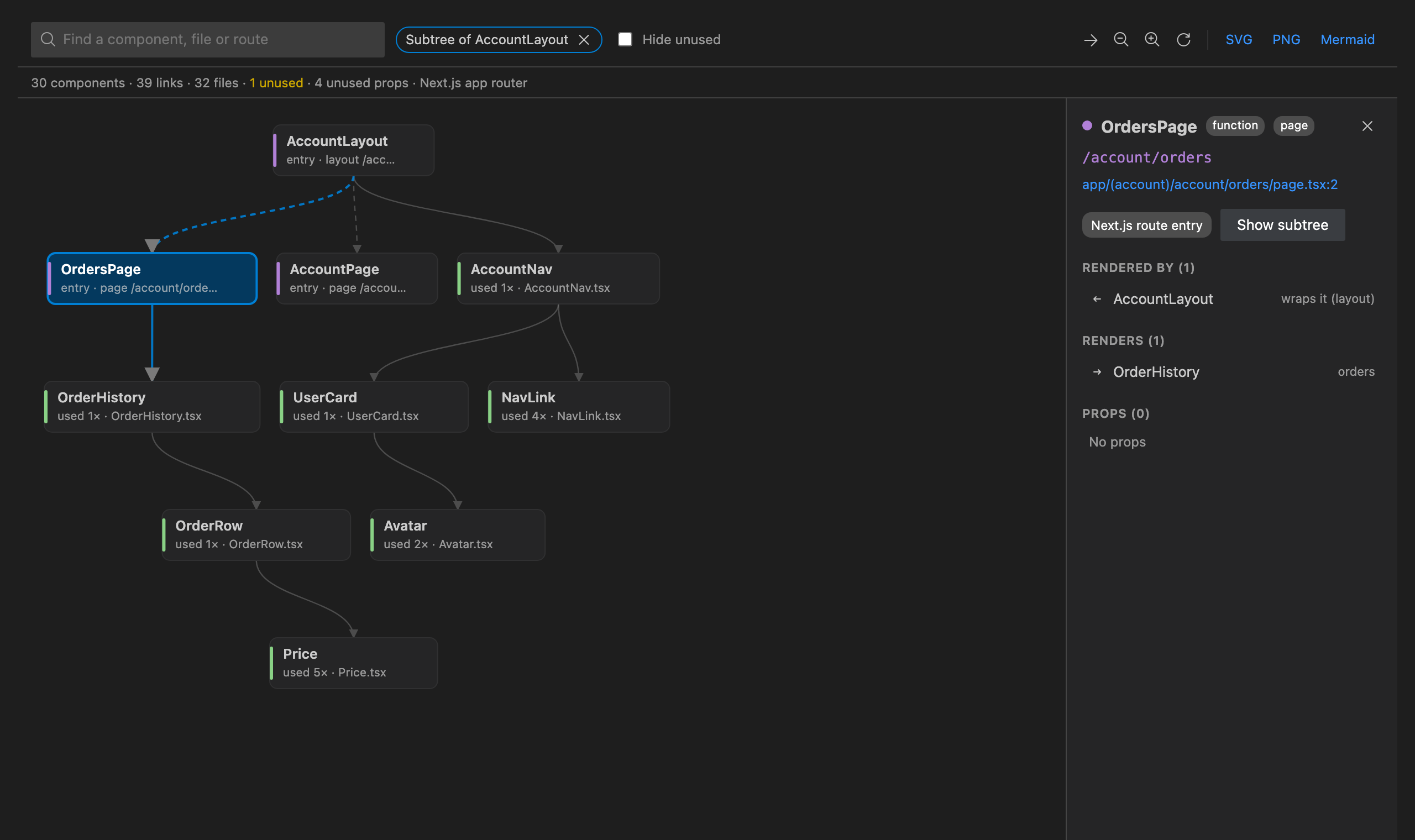
Task: Select the AccountNav graph node
Action: [x=558, y=279]
